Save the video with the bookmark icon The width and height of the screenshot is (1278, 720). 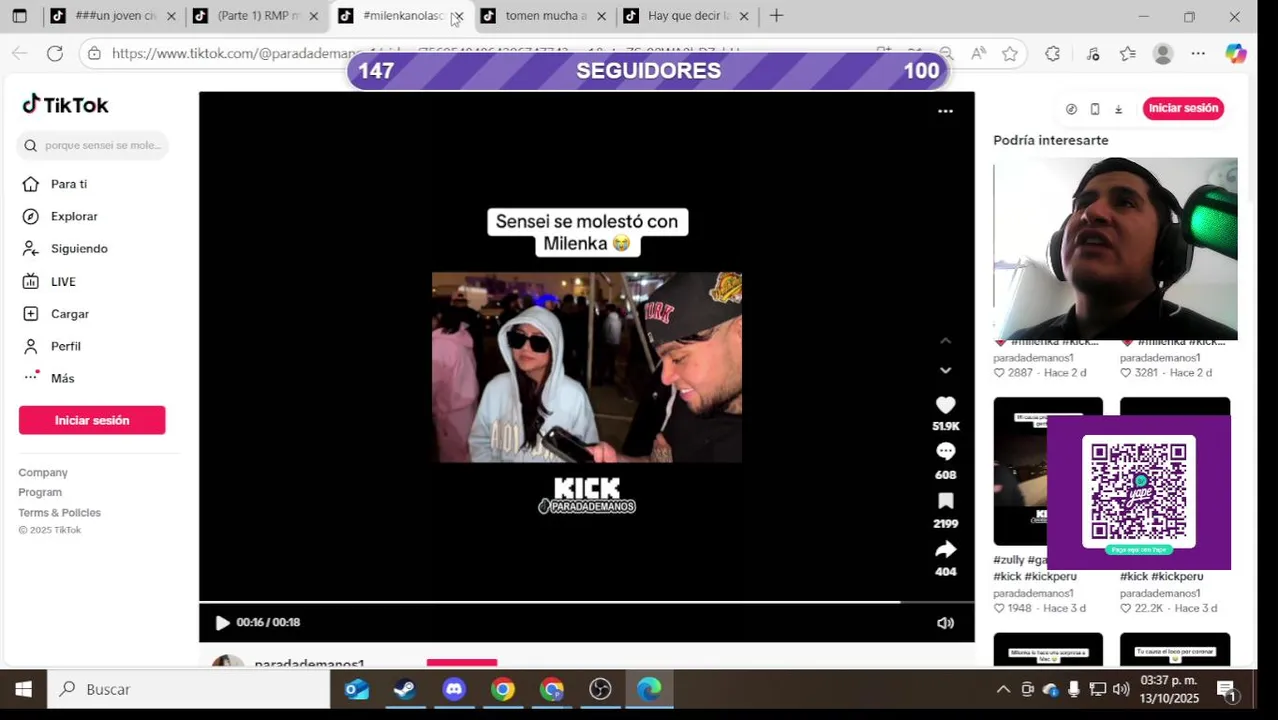pos(945,501)
